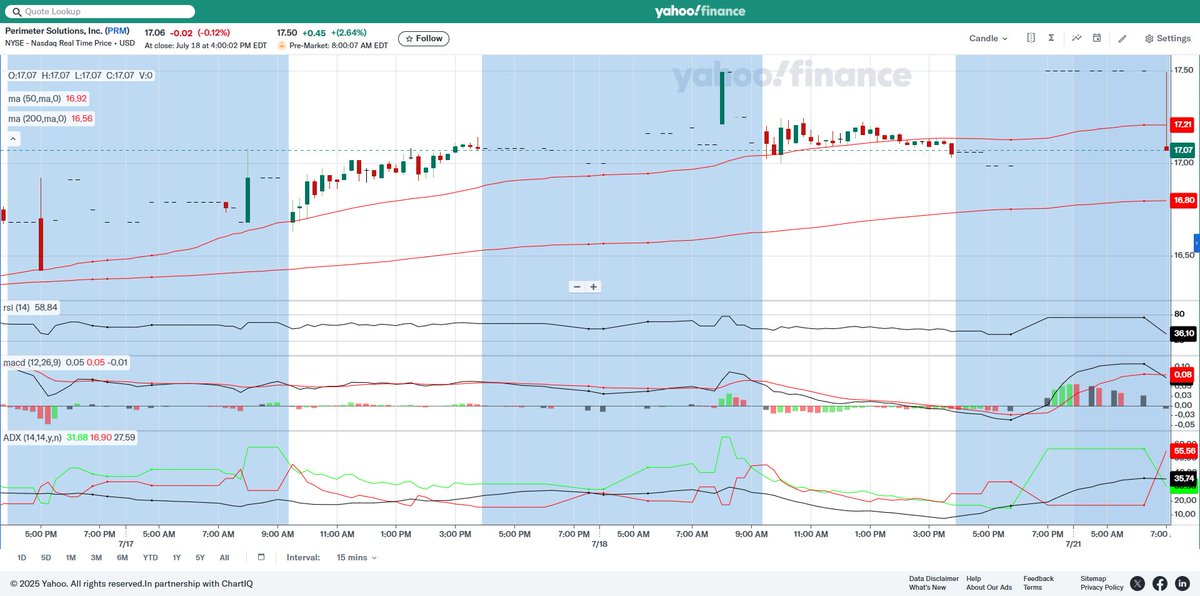Select the 1M range
Screen dimensions: 1200x596
[x=71, y=557]
